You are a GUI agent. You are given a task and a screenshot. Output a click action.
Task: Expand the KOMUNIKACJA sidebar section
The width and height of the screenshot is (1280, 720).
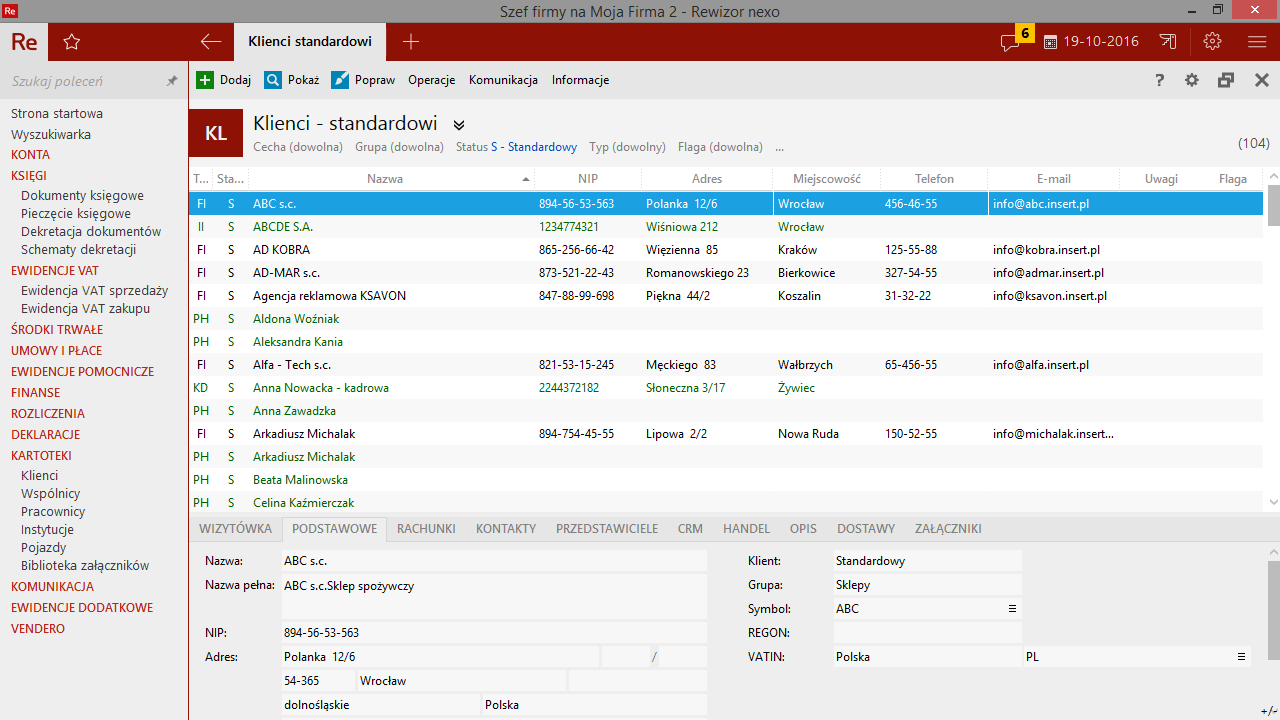pos(52,587)
